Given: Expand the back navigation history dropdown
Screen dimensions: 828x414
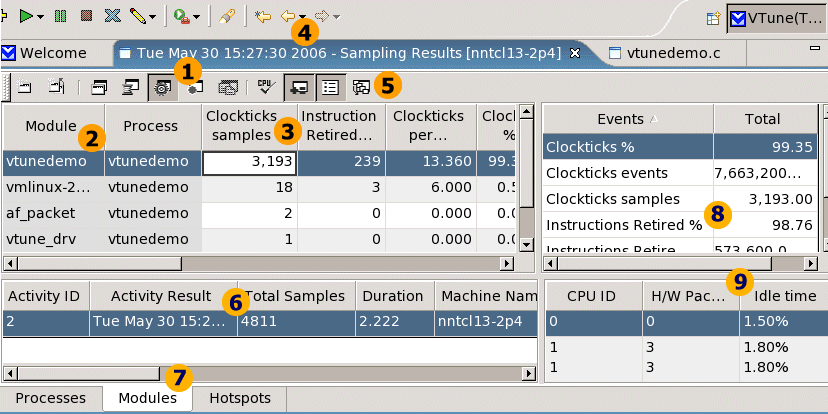Looking at the screenshot, I should click(302, 17).
